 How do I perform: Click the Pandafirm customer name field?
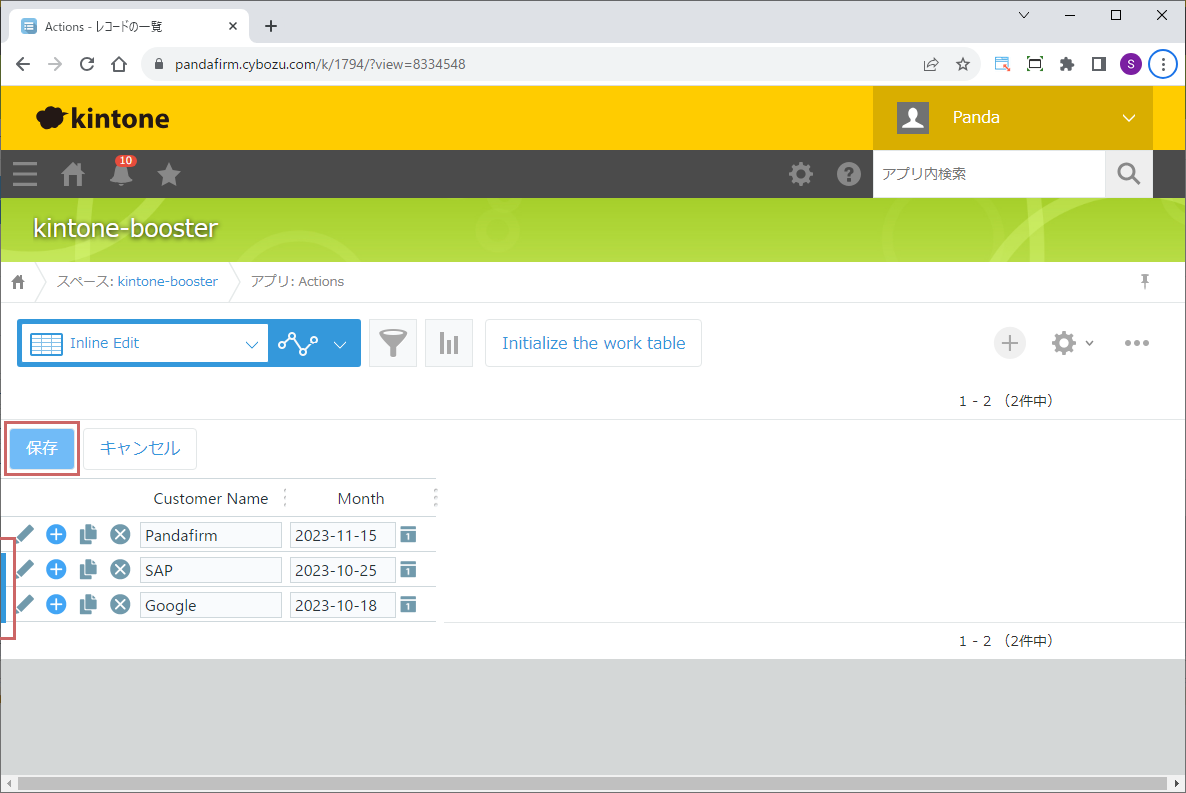[x=211, y=535]
